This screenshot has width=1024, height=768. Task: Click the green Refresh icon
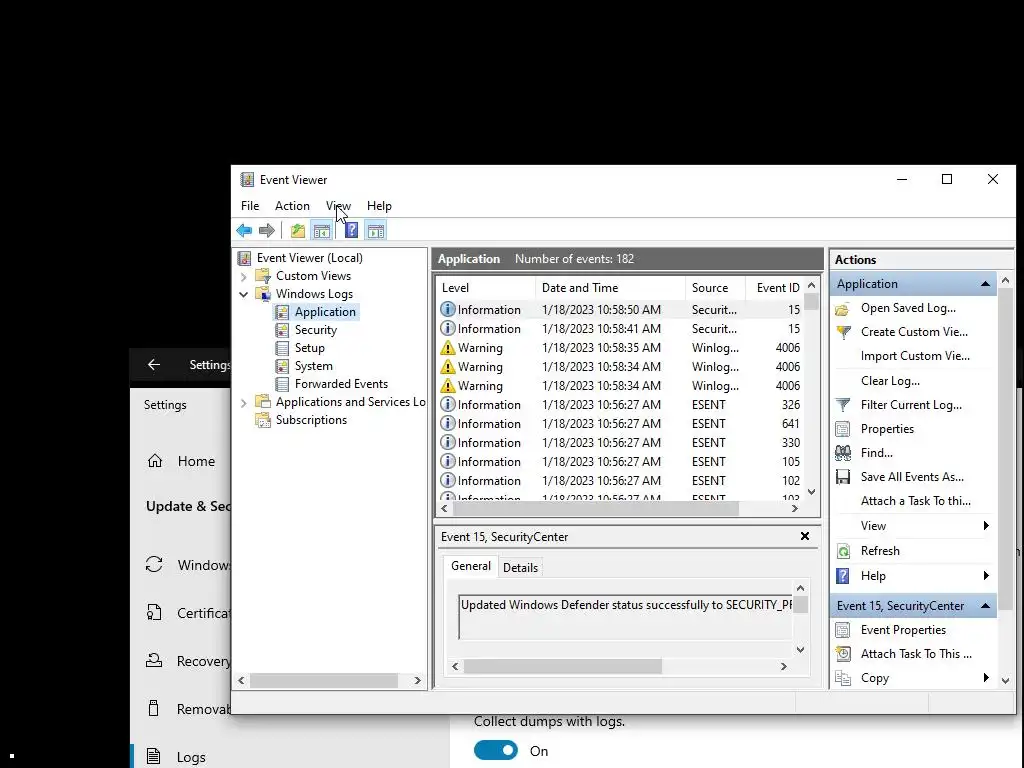(x=843, y=551)
